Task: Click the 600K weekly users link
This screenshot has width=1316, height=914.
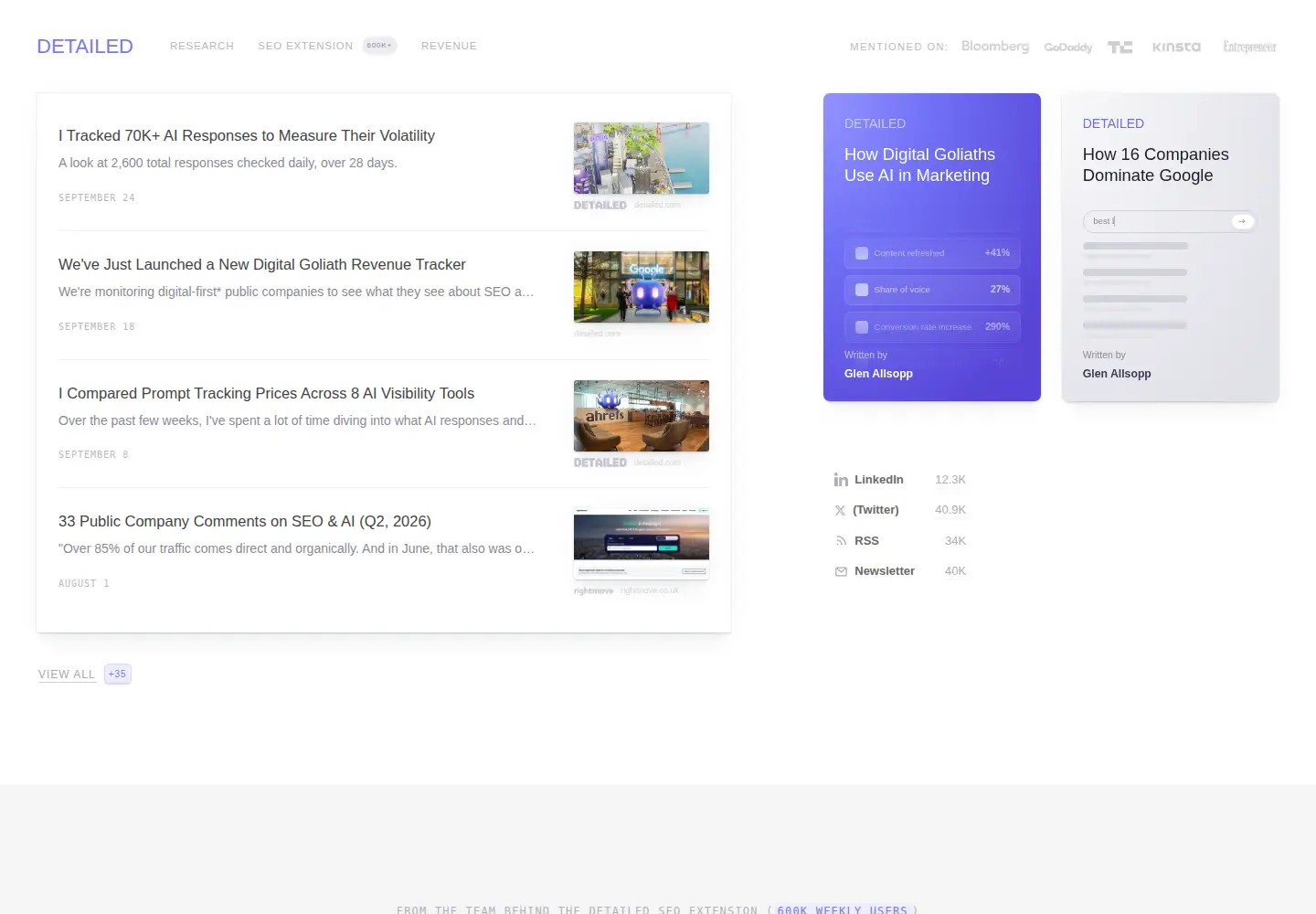Action: click(842, 909)
